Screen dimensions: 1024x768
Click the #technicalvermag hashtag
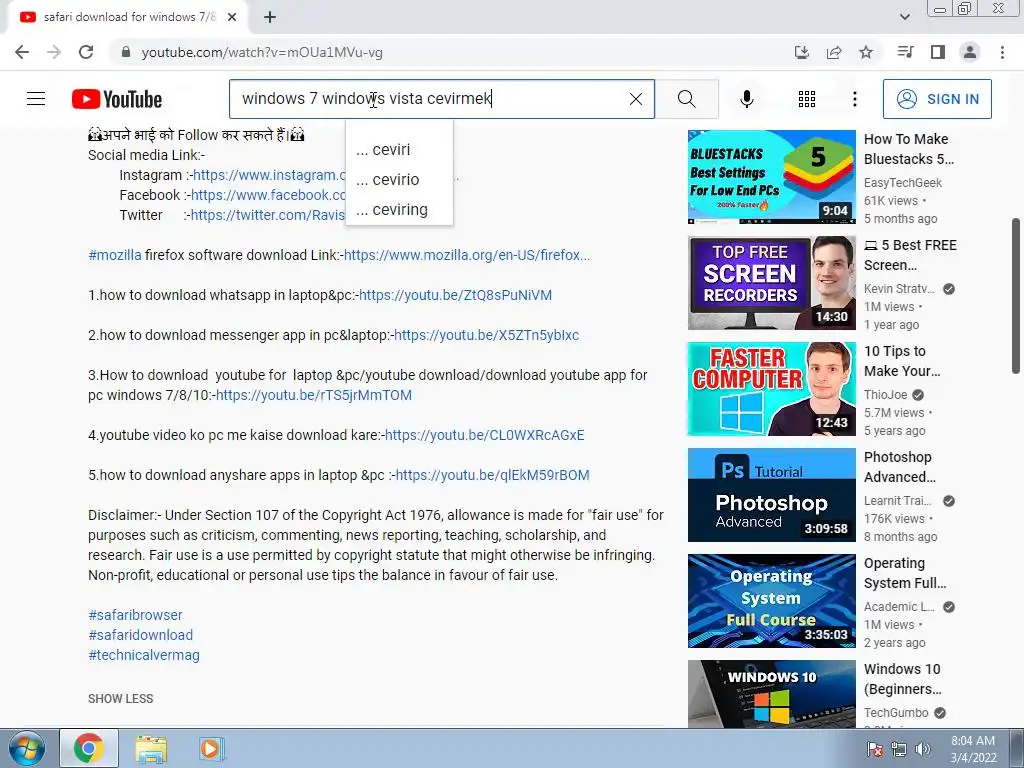144,655
